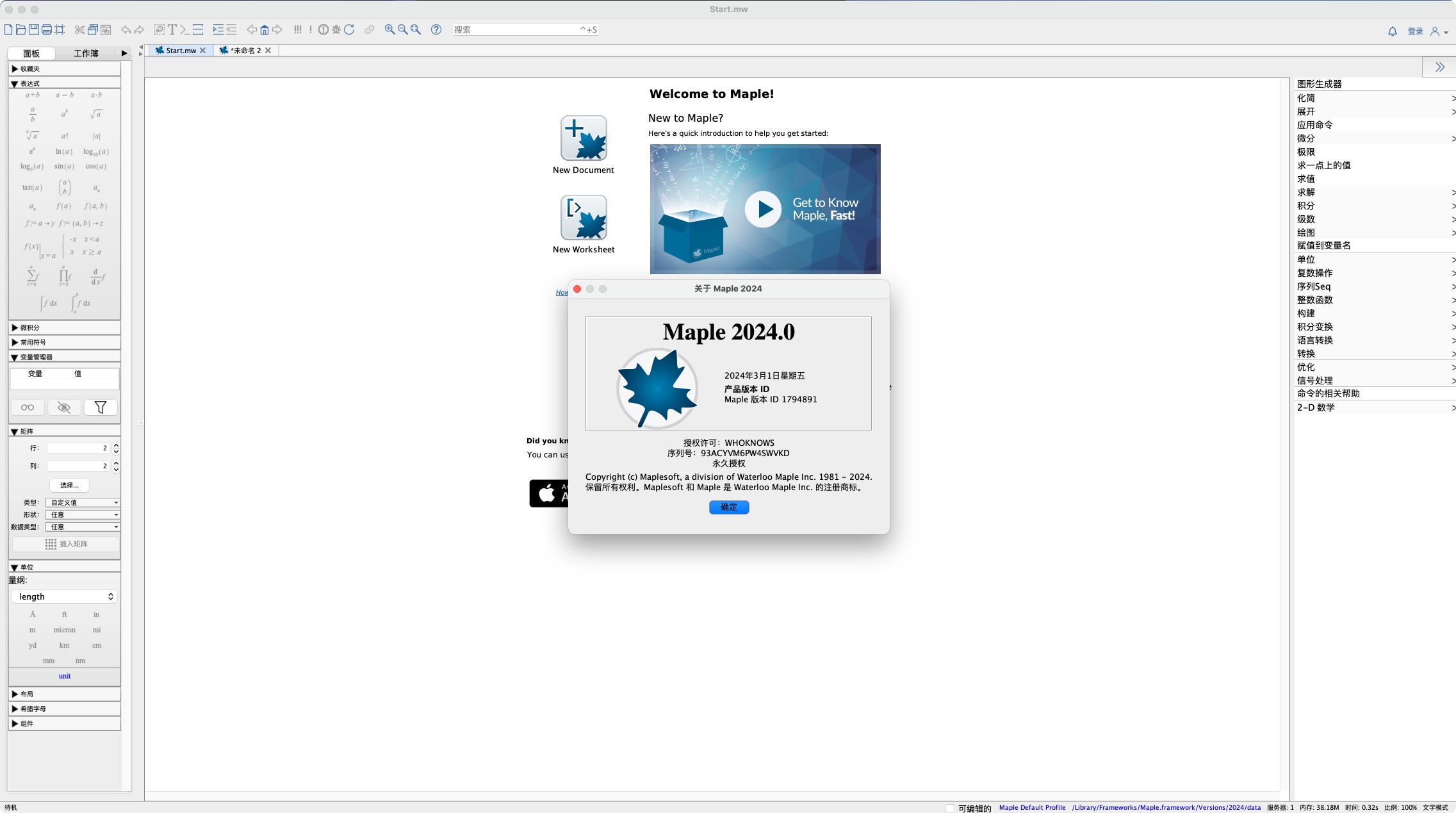Click Maple Default Profile in status bar
This screenshot has height=813, width=1456.
coord(1032,808)
